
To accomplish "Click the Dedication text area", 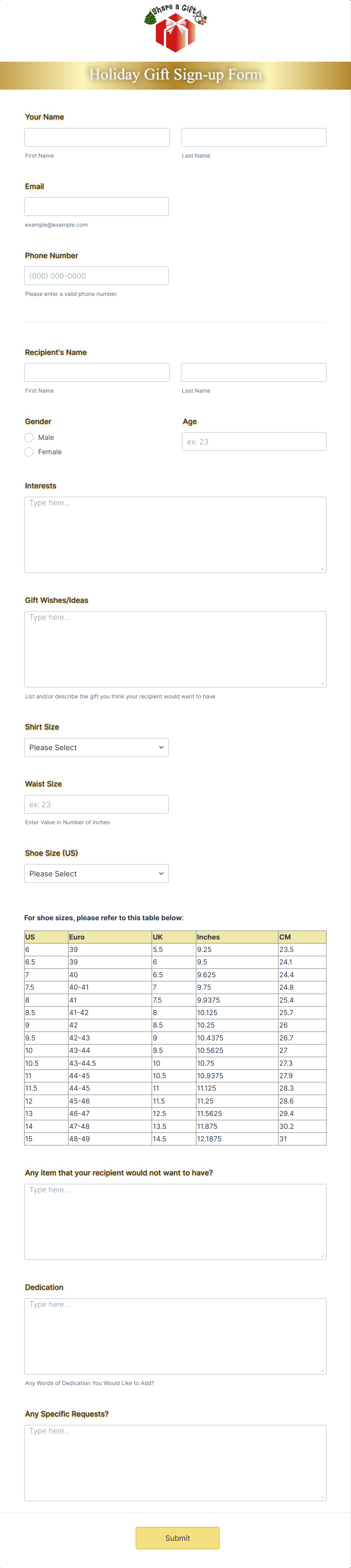I will click(x=175, y=1336).
